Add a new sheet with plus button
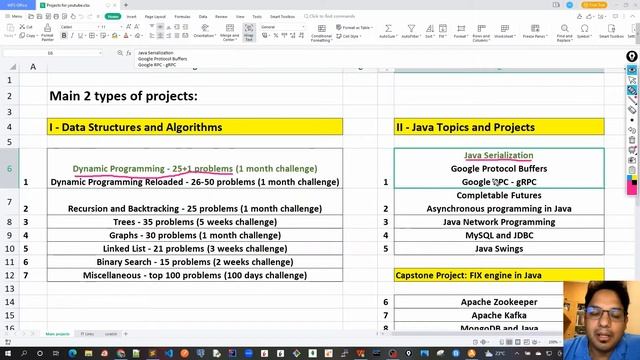The width and height of the screenshot is (640, 360). 126,334
